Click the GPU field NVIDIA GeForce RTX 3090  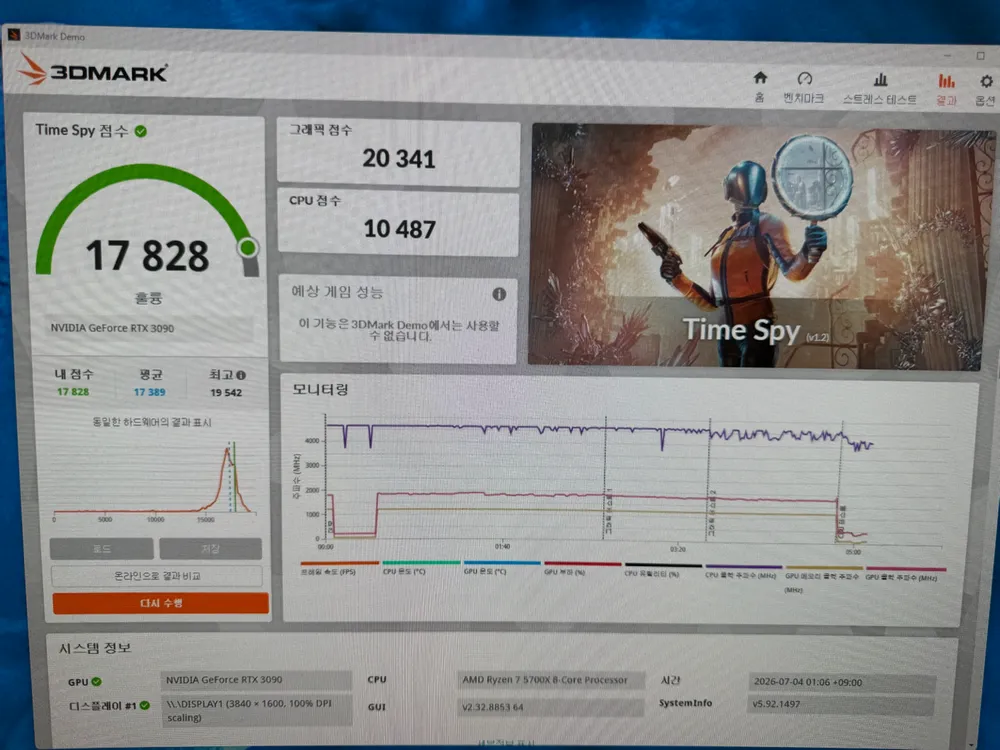coord(256,680)
